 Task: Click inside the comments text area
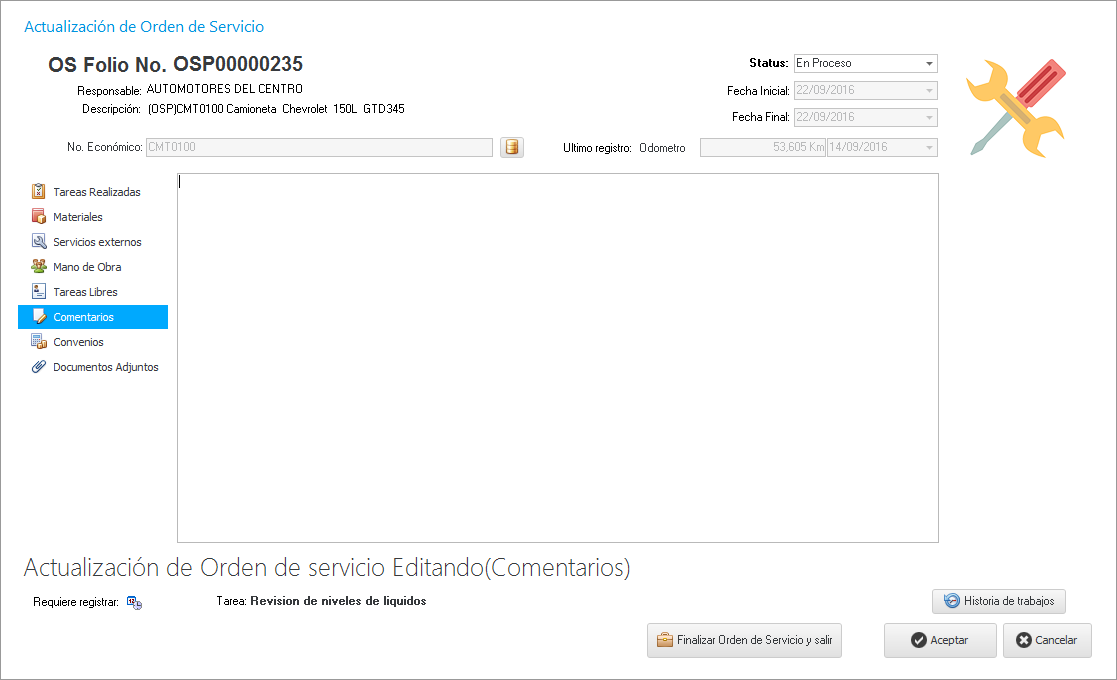(x=557, y=357)
